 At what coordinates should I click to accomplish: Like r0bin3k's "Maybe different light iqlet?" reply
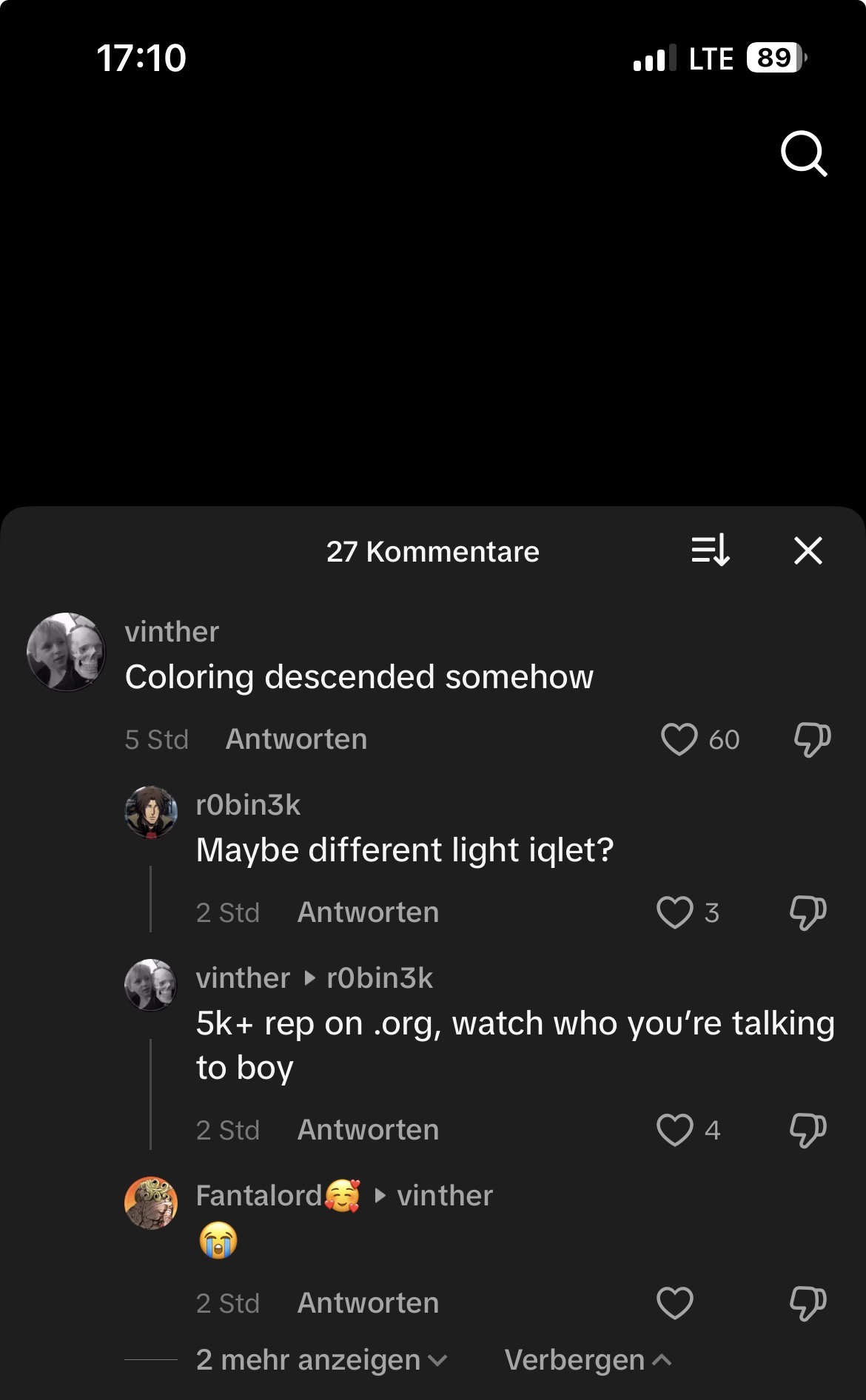(674, 912)
